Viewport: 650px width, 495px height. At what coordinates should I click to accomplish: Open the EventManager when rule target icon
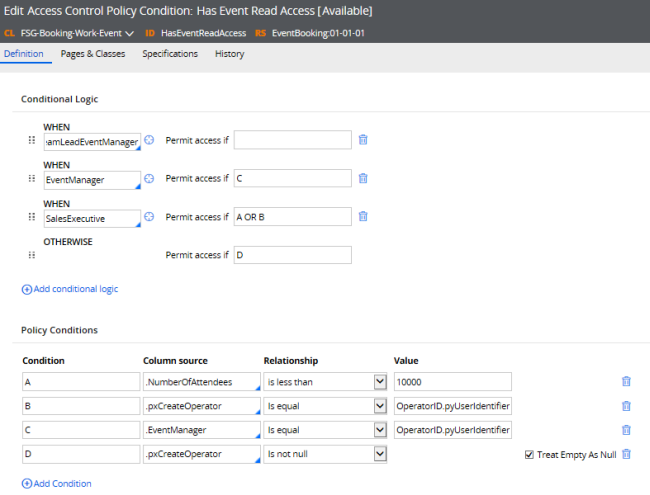pos(149,179)
